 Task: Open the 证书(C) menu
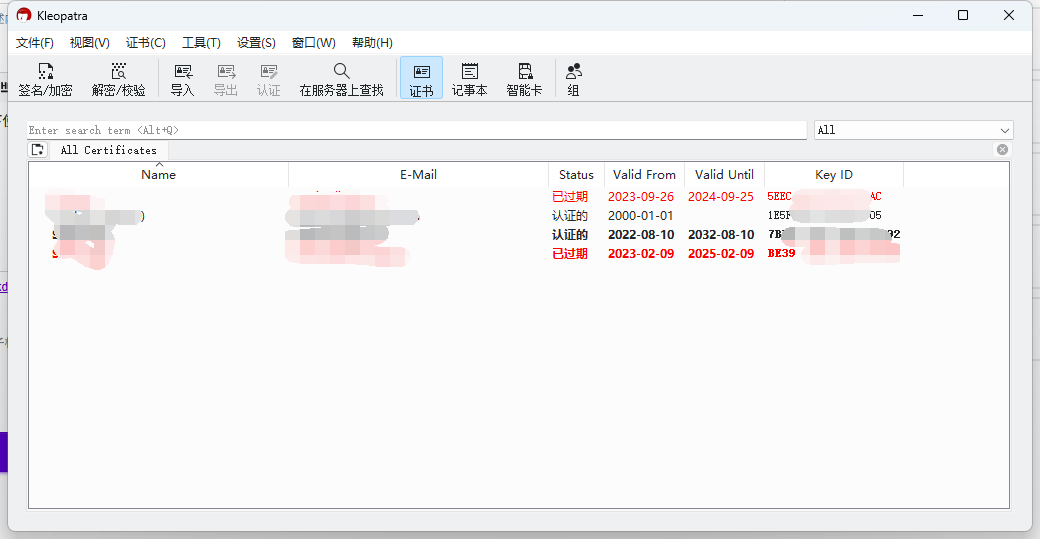tap(145, 43)
